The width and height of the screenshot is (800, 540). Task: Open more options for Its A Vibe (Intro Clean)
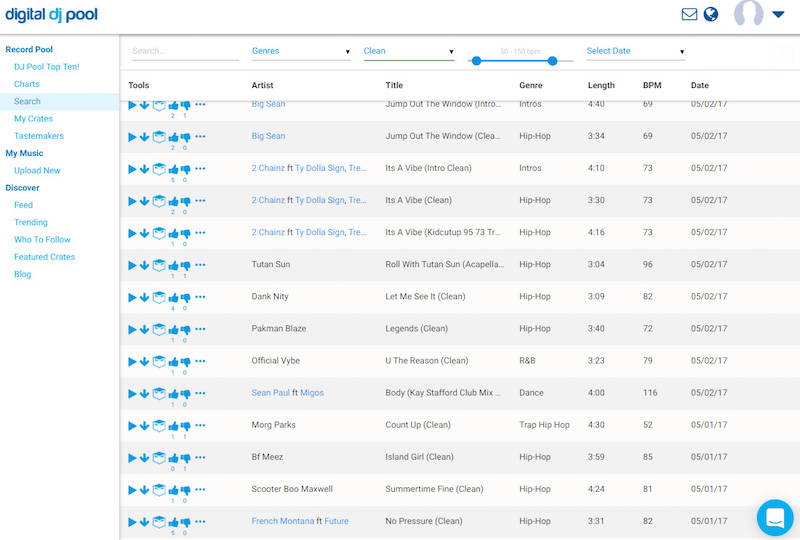click(x=200, y=168)
